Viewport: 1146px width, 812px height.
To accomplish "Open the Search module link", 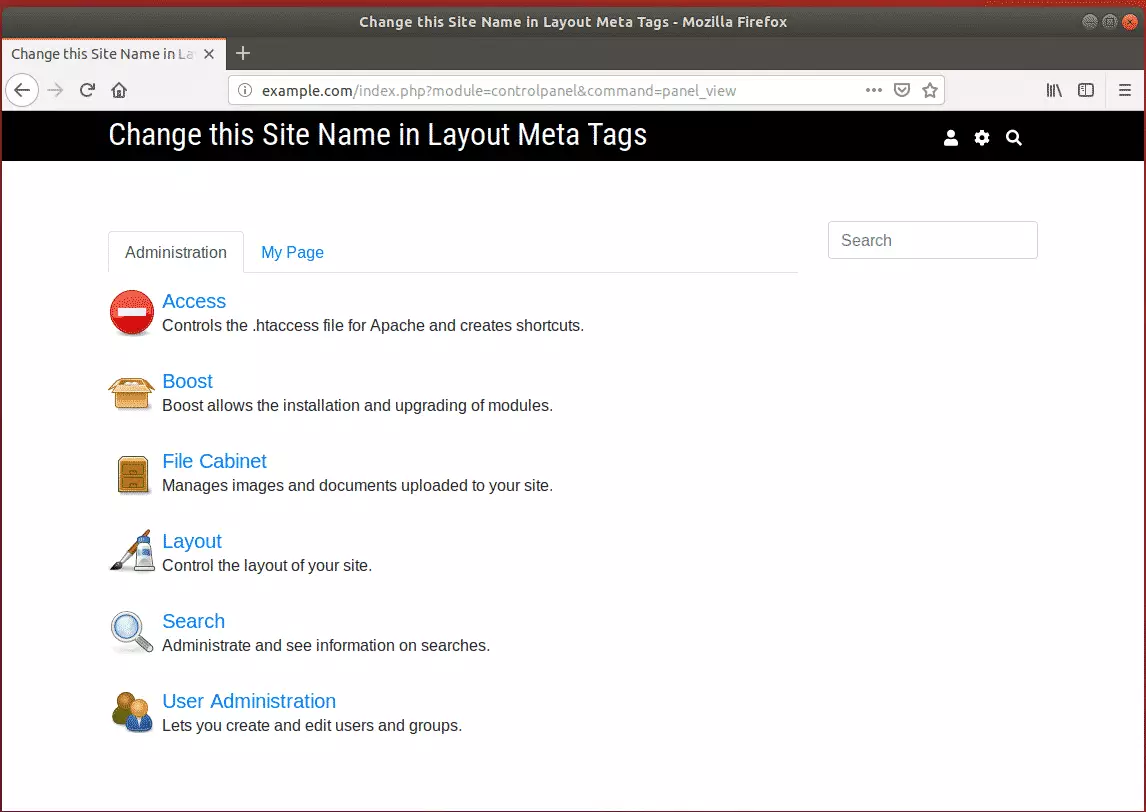I will point(194,621).
